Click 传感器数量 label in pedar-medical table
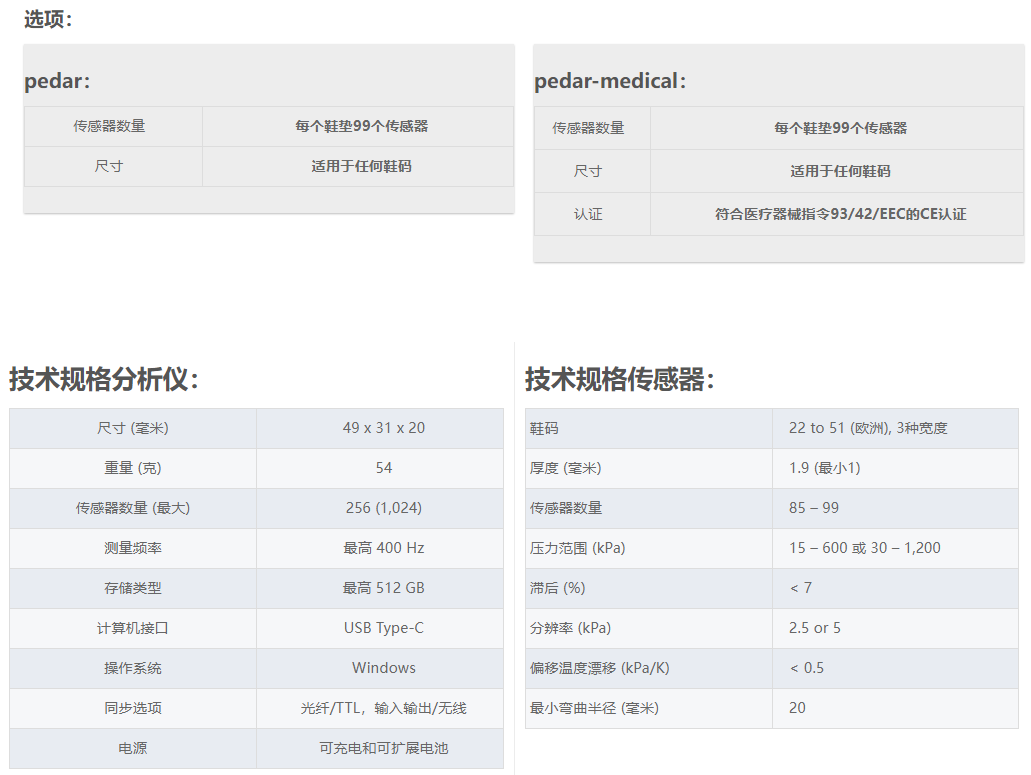The image size is (1031, 775). [x=588, y=128]
